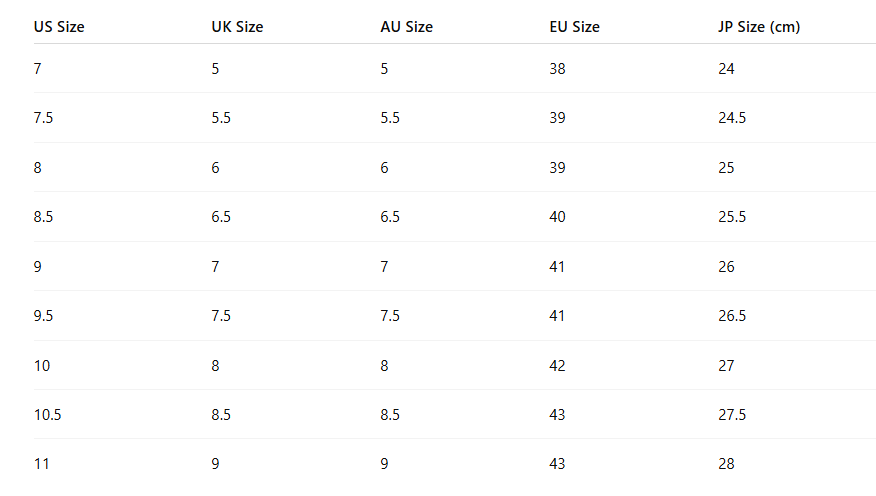876x496 pixels.
Task: Click the UK Size column header
Action: pyautogui.click(x=237, y=27)
